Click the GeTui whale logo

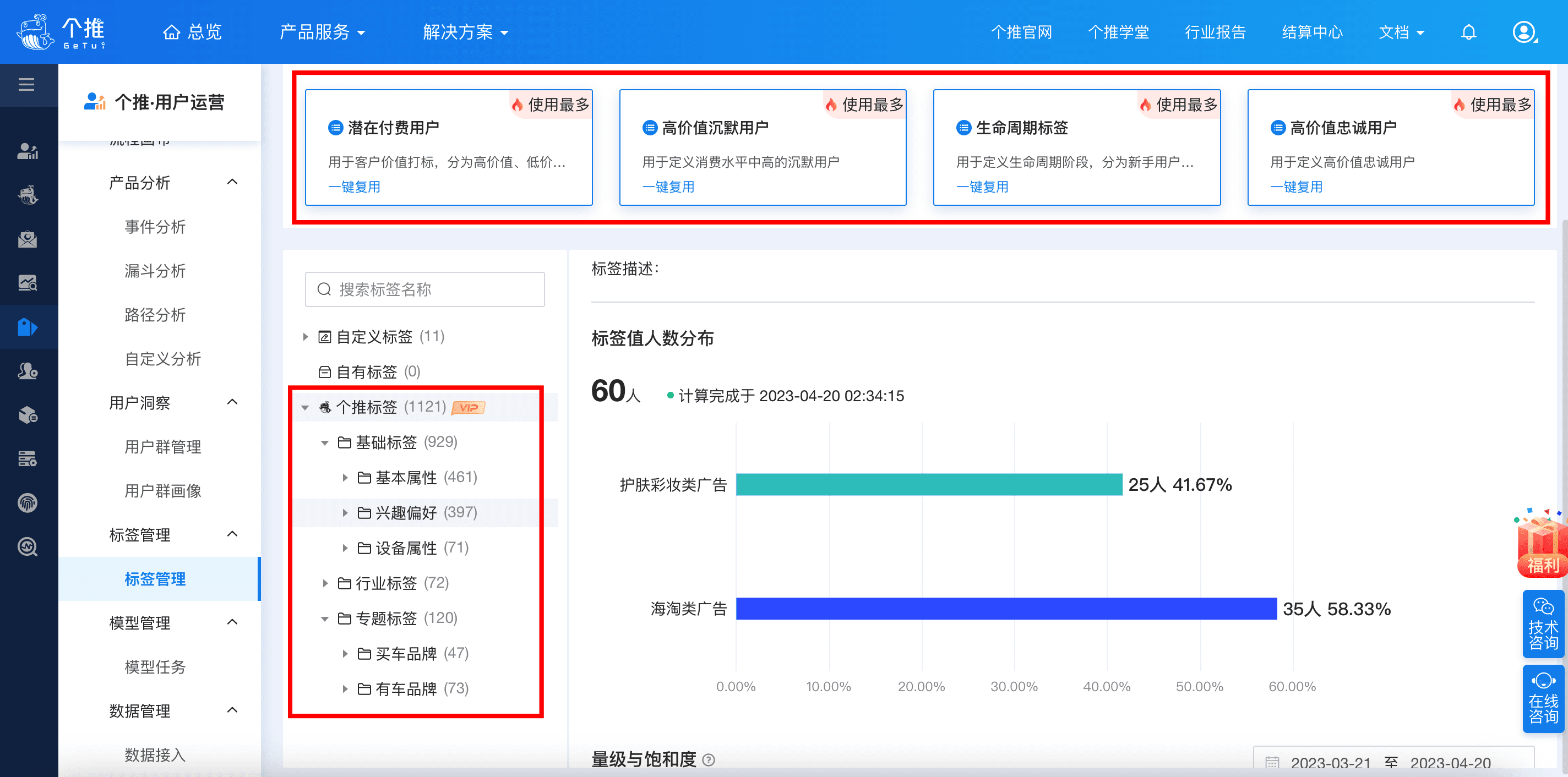click(x=61, y=31)
